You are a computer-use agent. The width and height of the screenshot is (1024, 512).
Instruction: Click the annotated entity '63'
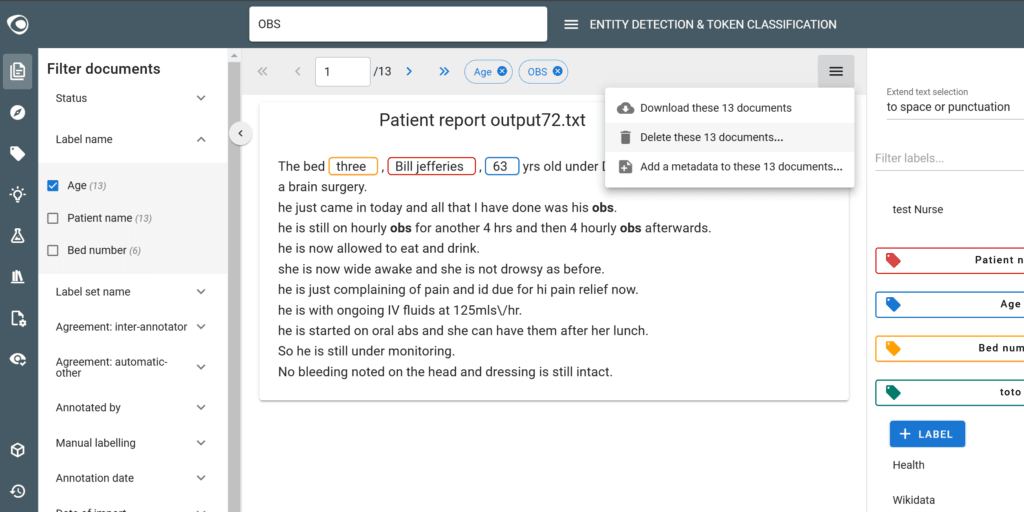(x=502, y=167)
